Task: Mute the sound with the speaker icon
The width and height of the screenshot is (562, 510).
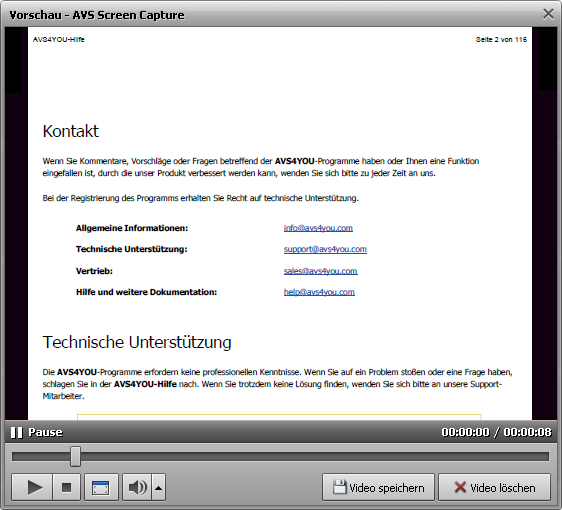Action: tap(137, 487)
